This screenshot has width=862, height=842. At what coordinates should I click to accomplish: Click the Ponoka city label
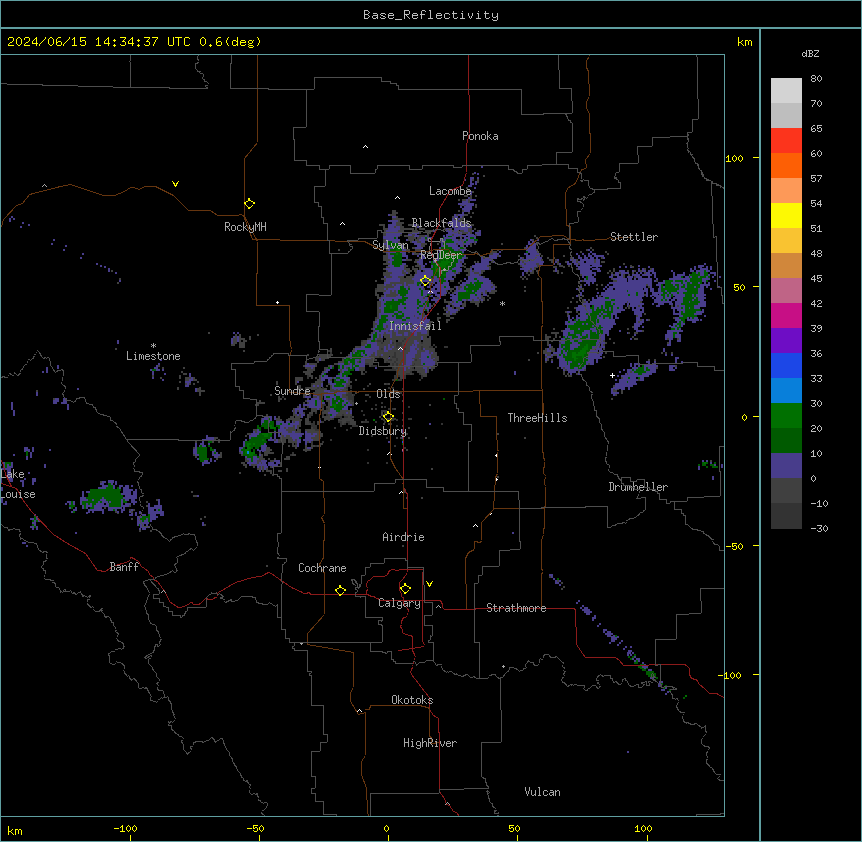pyautogui.click(x=480, y=136)
